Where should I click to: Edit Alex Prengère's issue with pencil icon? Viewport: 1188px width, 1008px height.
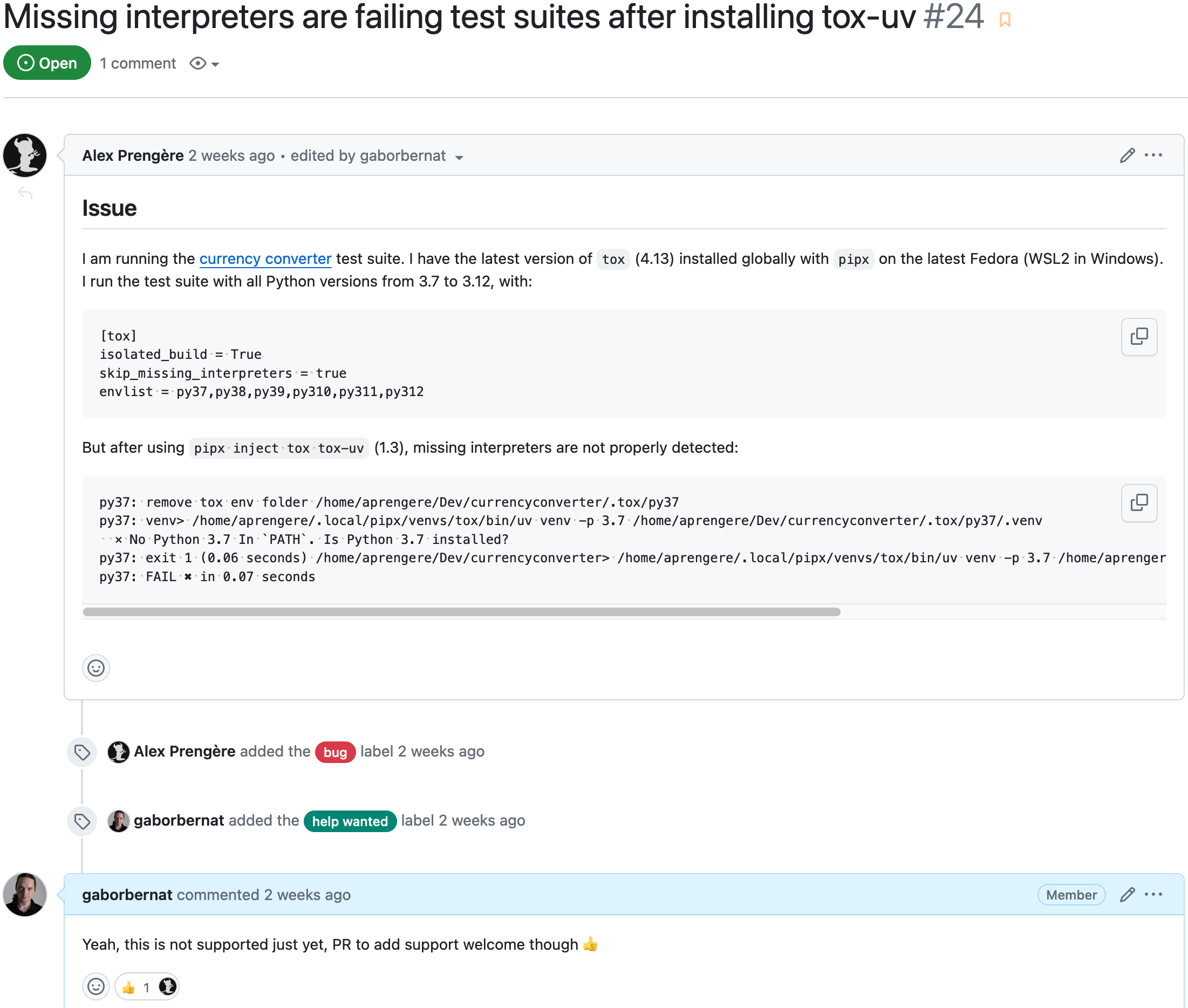point(1127,155)
